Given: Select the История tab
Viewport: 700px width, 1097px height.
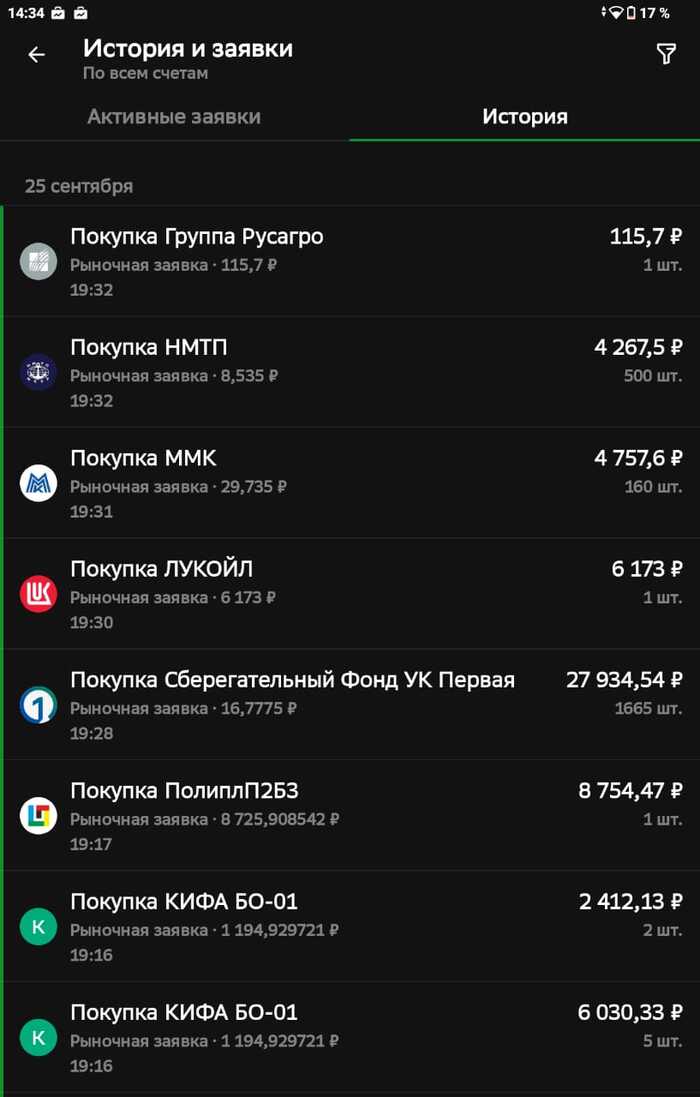Looking at the screenshot, I should [525, 116].
